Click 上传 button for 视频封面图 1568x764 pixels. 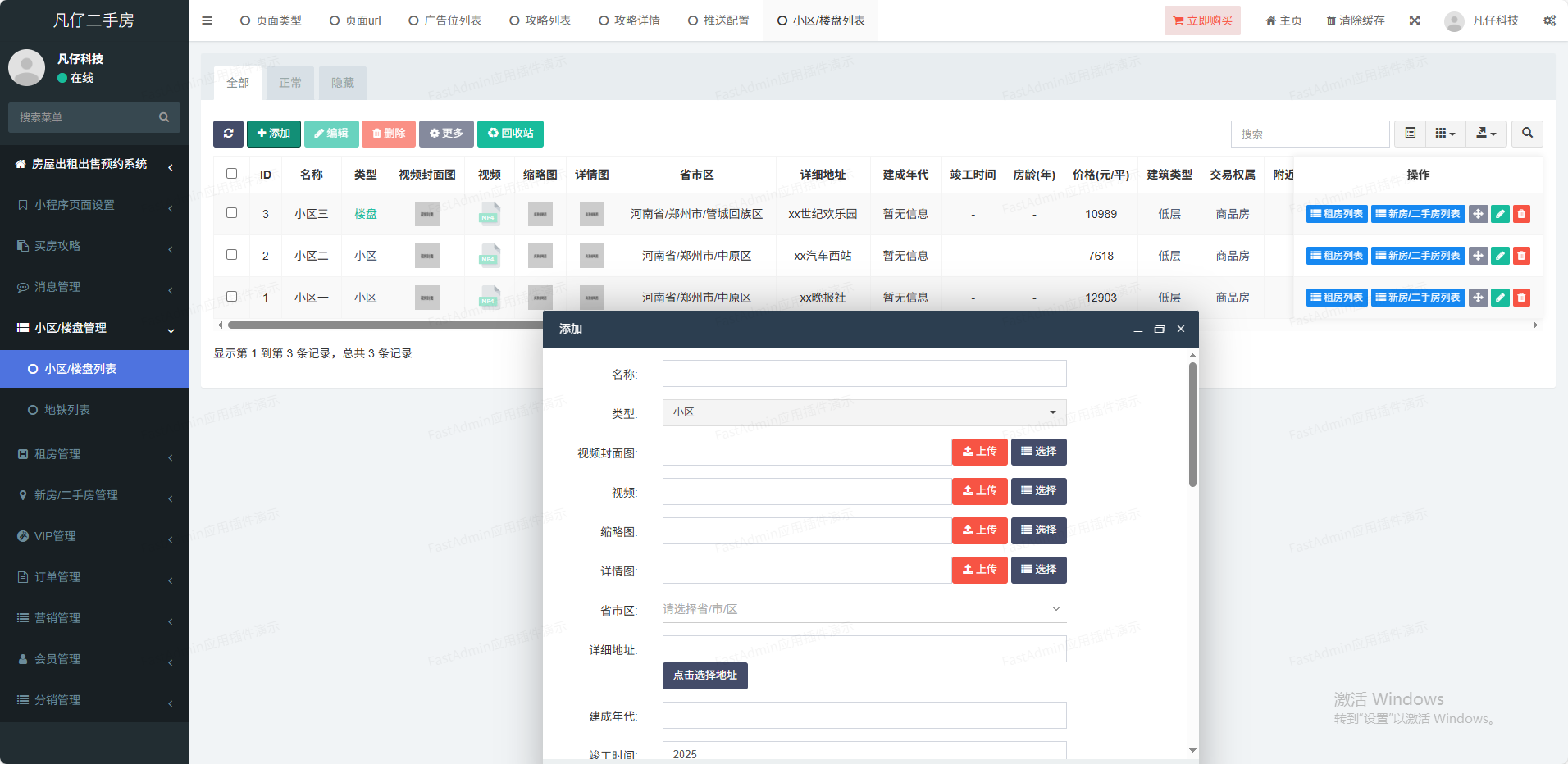coord(979,452)
